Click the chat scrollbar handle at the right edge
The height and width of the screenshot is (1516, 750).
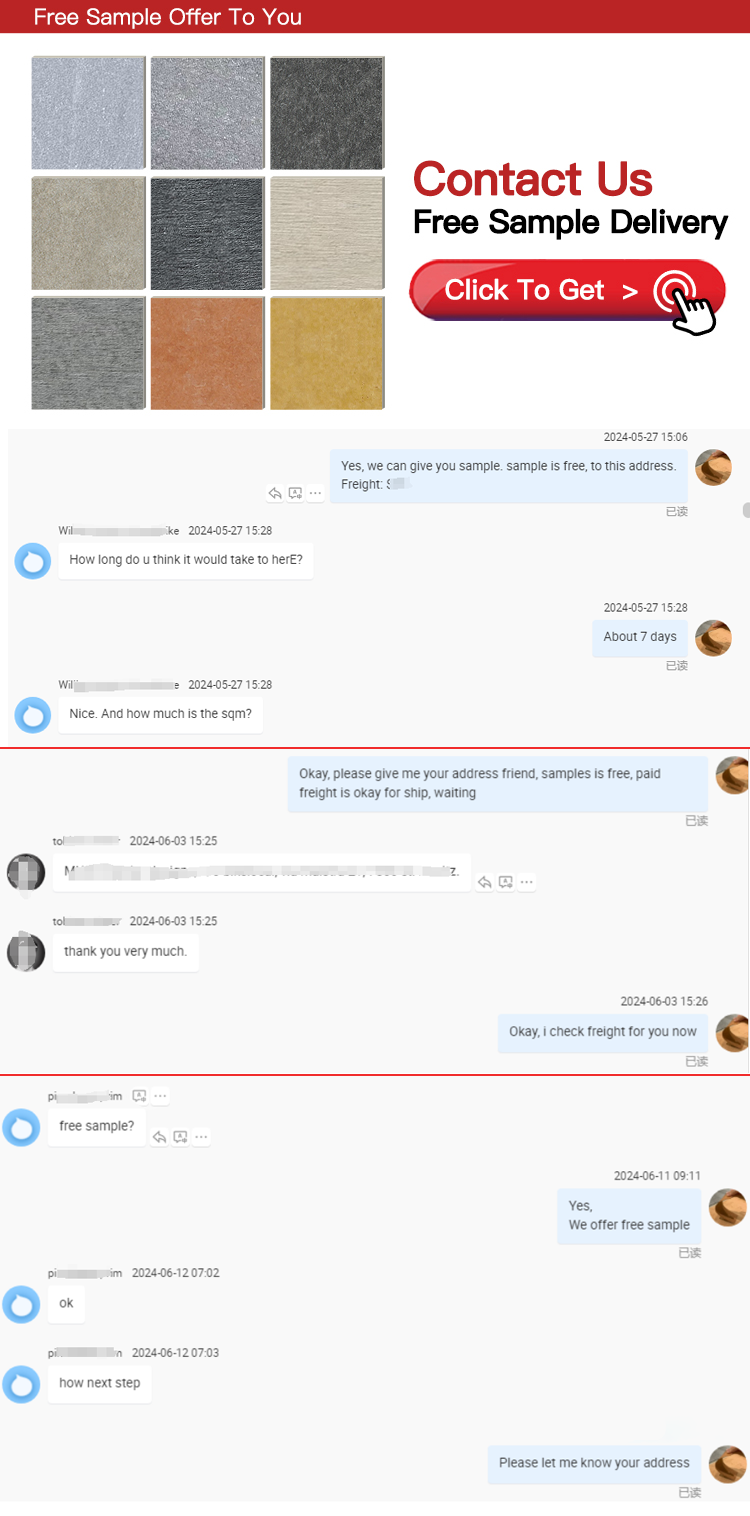click(746, 510)
